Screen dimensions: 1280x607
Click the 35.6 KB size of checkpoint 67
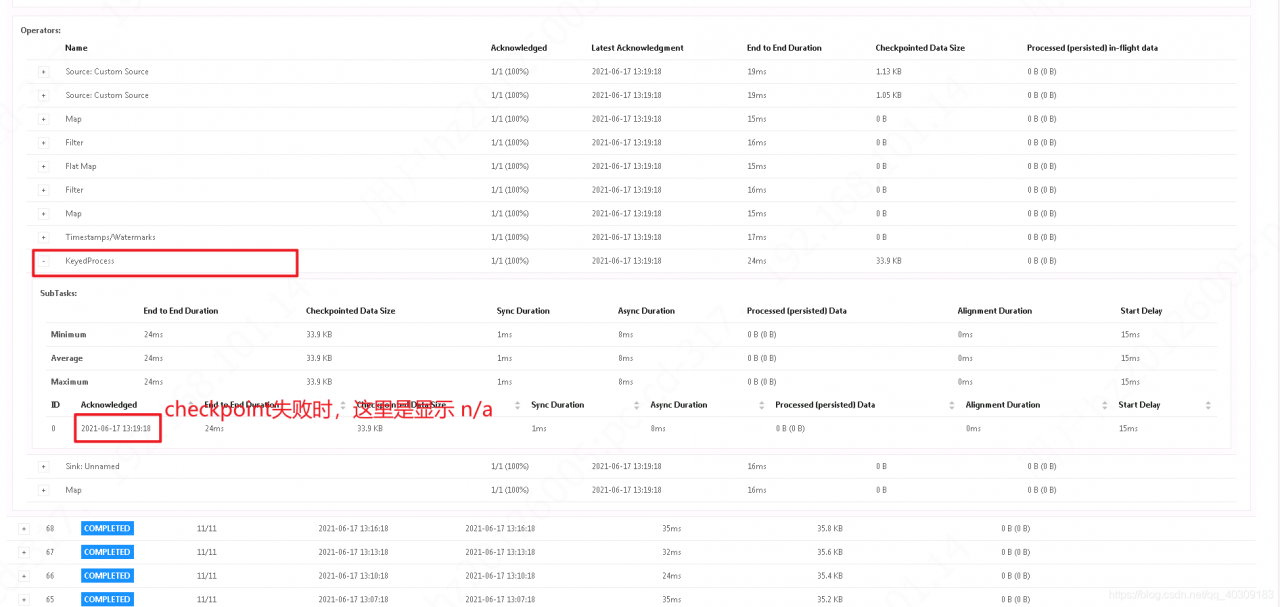pos(830,552)
